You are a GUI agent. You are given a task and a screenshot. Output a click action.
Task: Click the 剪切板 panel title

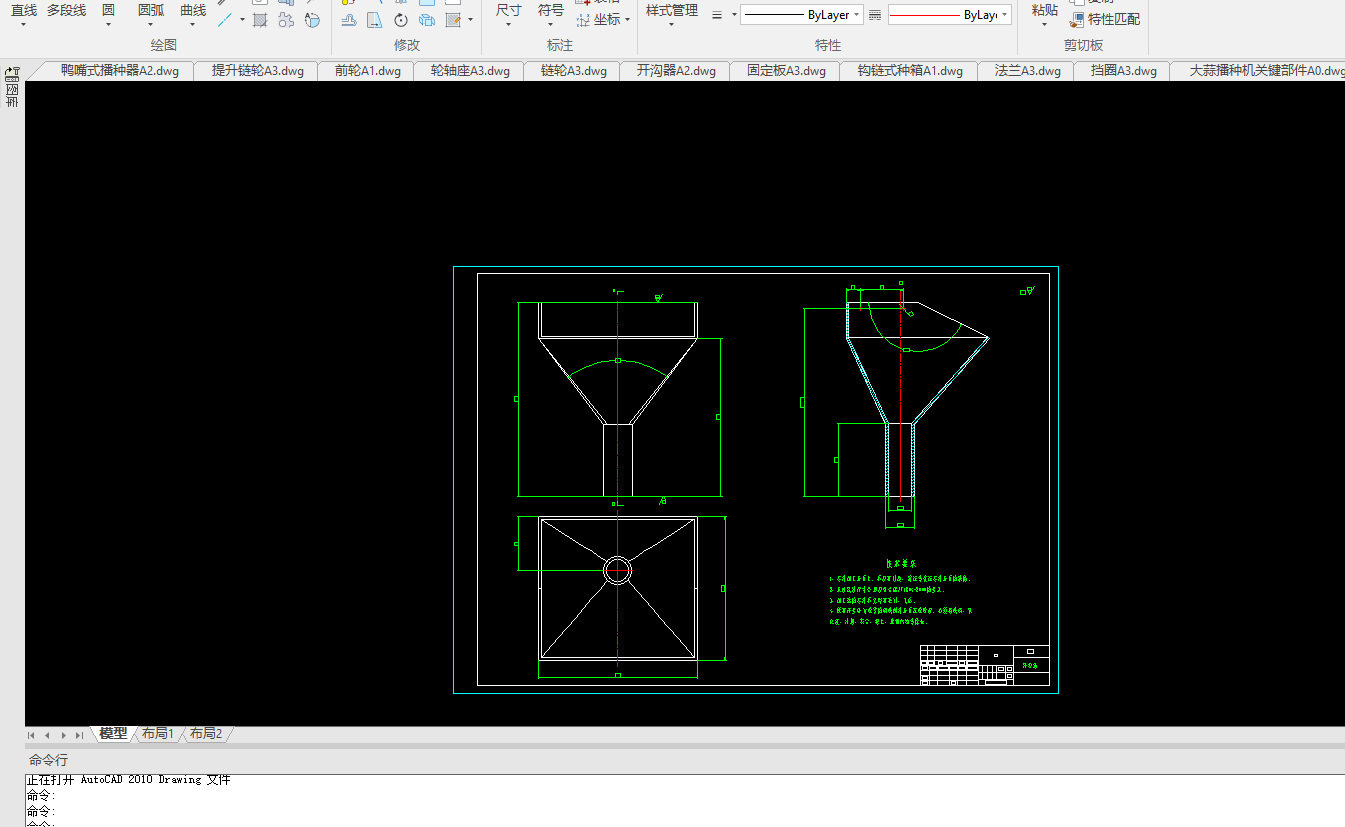point(1084,45)
